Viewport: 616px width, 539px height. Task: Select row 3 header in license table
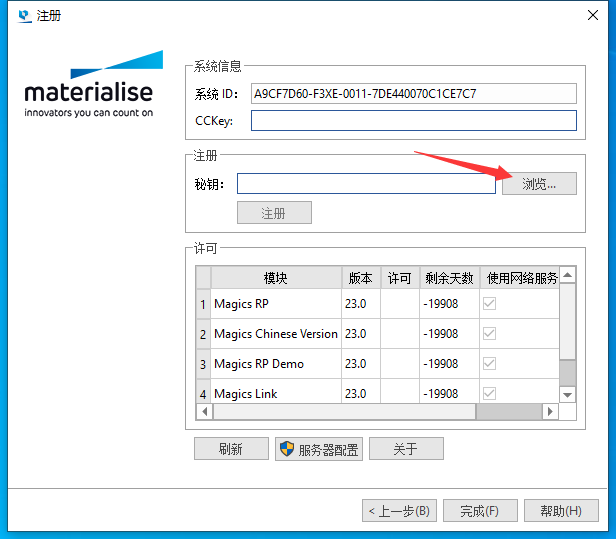(x=203, y=363)
